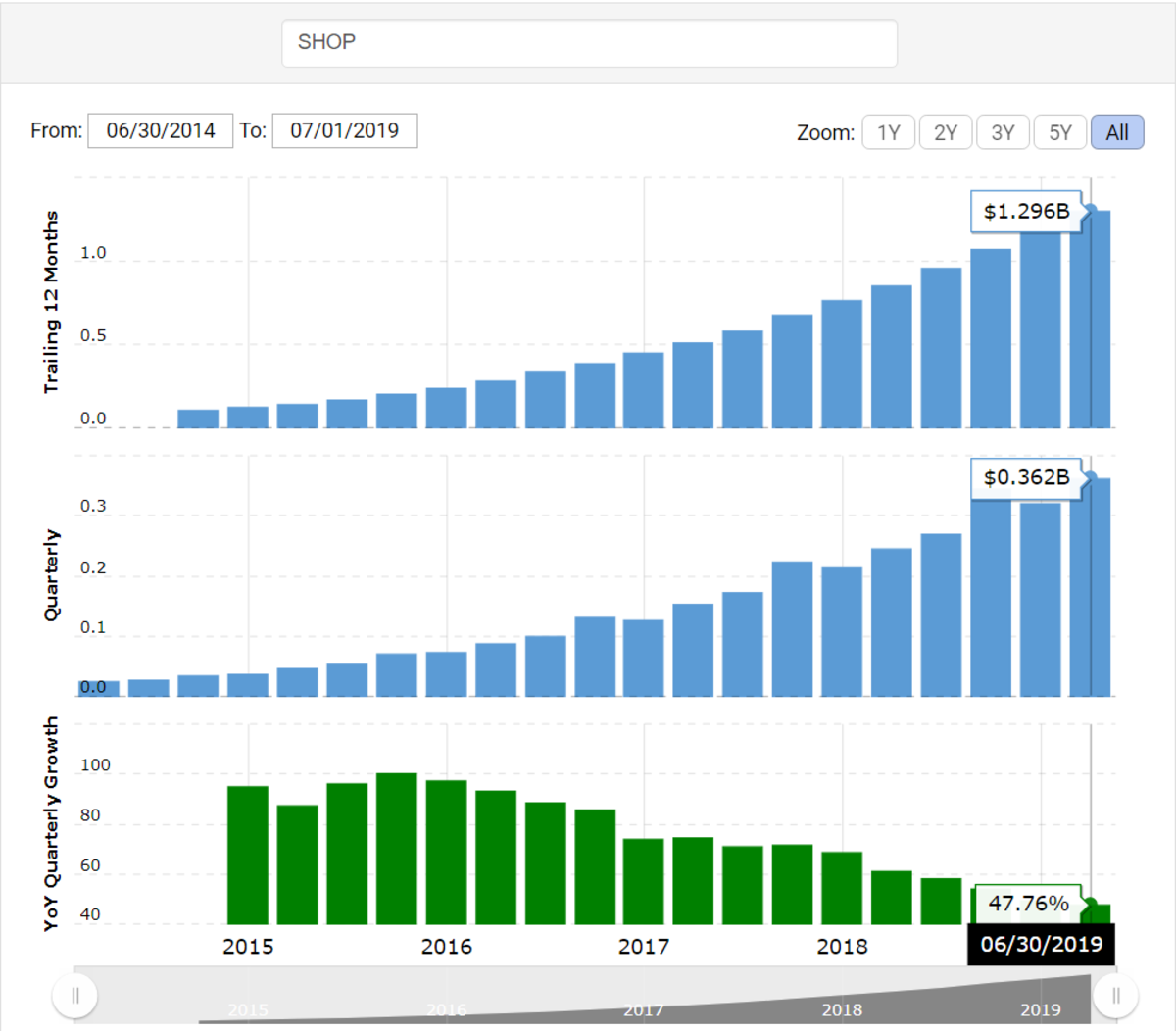Click the $1.296B trailing revenue tooltip
1176x1031 pixels.
(1026, 212)
